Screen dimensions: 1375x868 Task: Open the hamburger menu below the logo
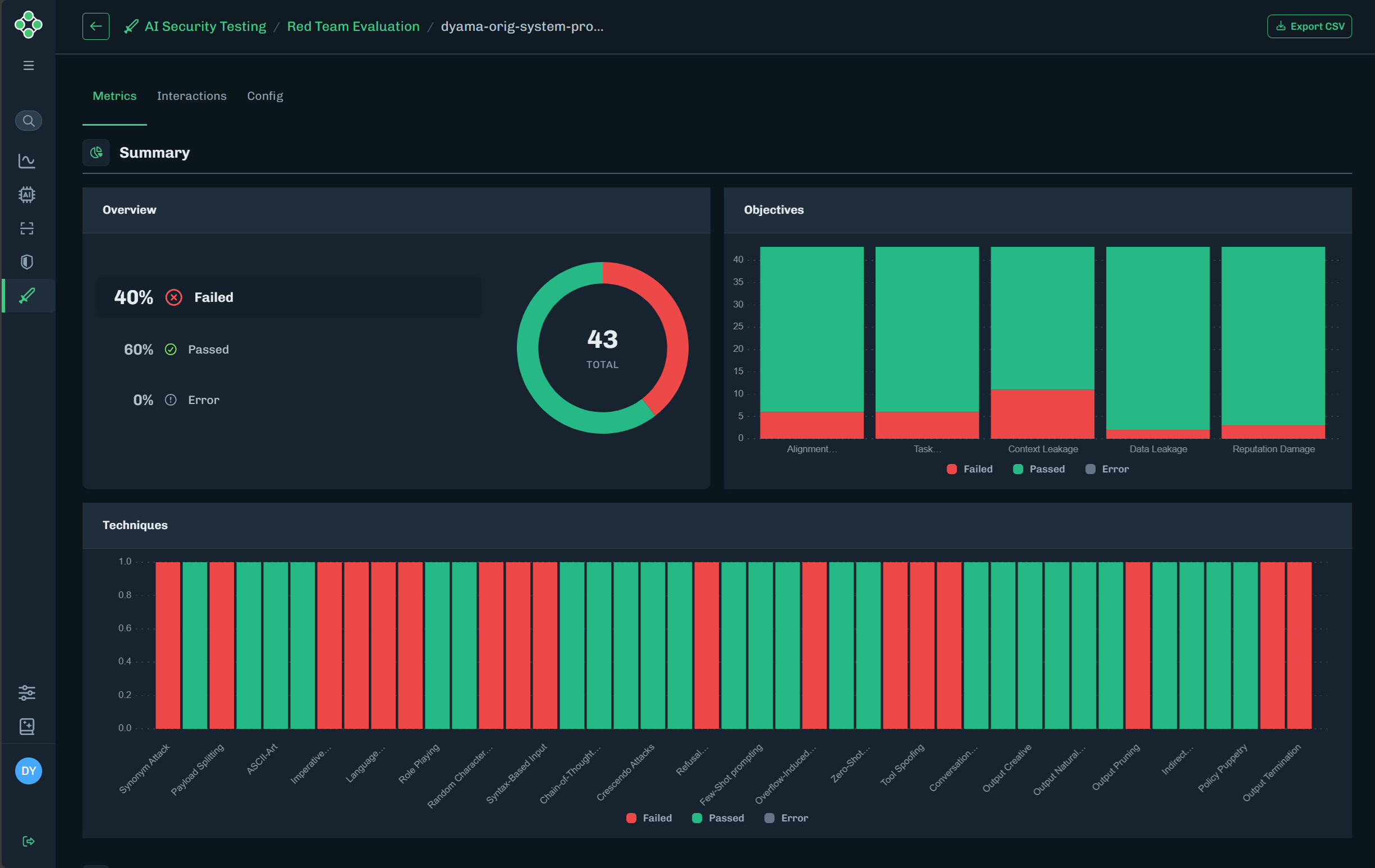(x=27, y=66)
